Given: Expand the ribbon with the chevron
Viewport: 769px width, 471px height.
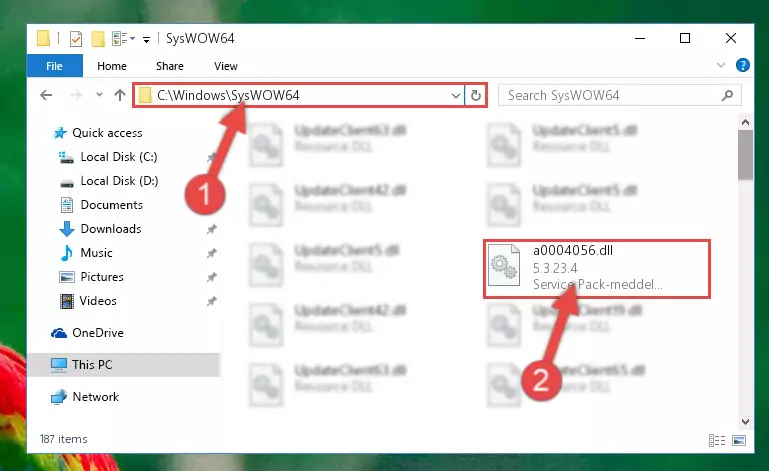Looking at the screenshot, I should (720, 65).
